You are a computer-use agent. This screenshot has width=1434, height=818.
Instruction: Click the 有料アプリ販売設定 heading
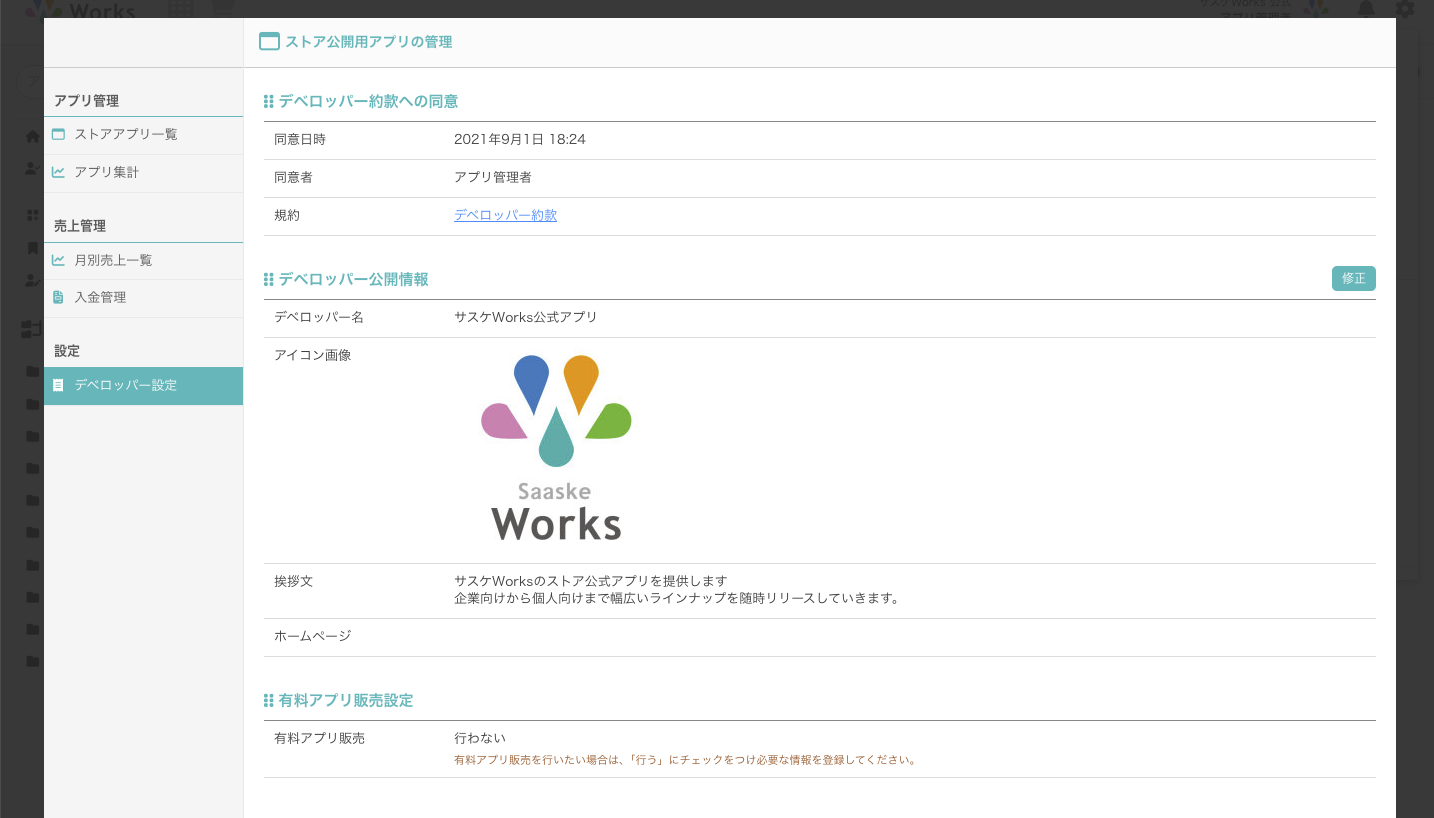(x=345, y=700)
